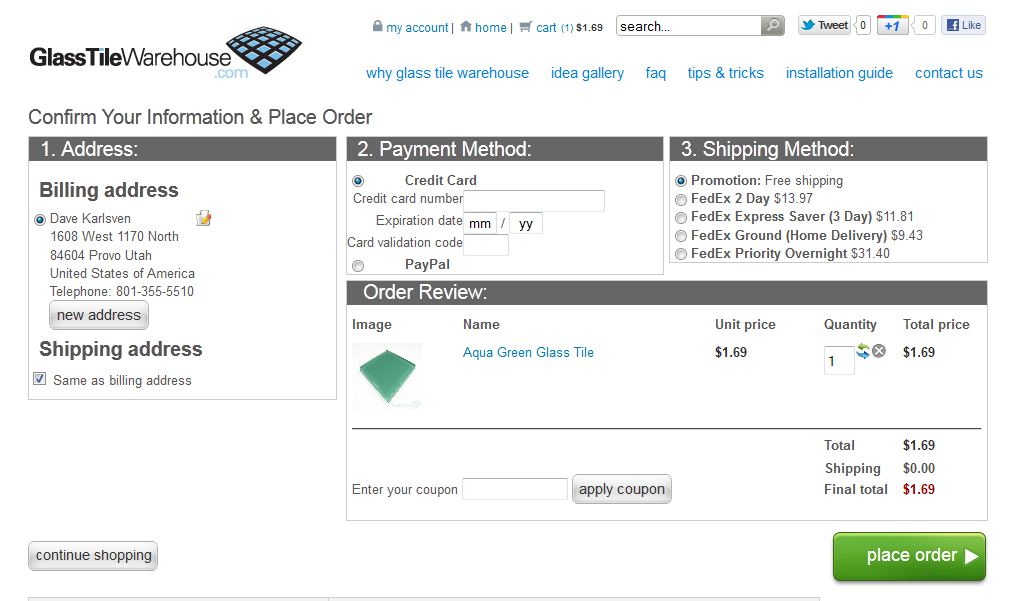Remove Aqua Green Glass Tile item
This screenshot has width=1022, height=601.
point(879,351)
